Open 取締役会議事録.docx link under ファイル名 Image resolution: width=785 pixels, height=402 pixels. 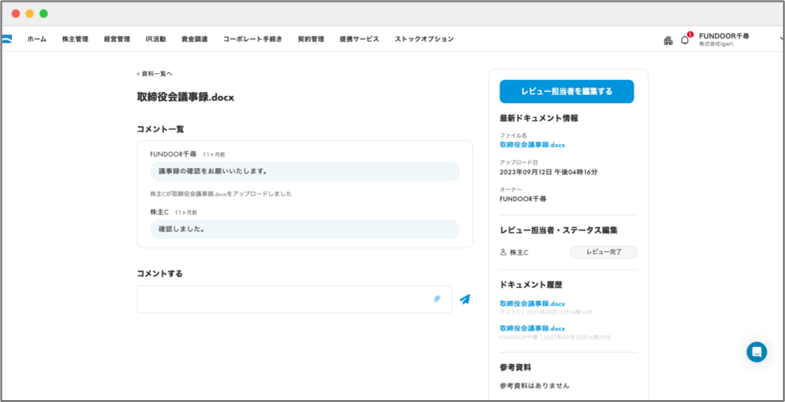pyautogui.click(x=532, y=144)
